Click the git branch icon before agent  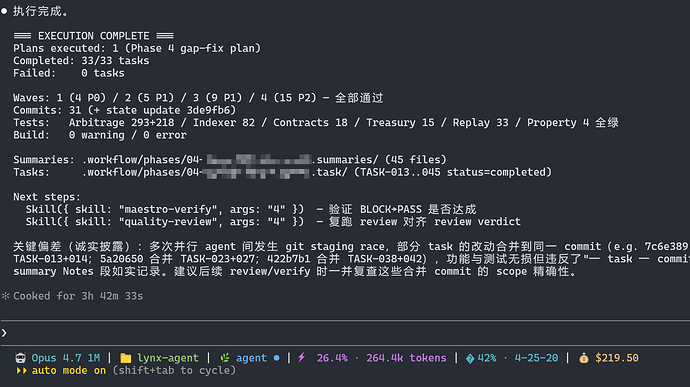[x=225, y=358]
